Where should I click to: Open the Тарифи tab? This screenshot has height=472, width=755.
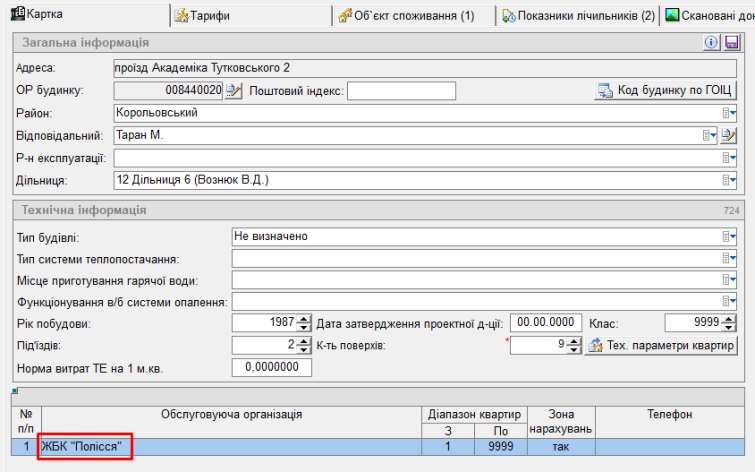(202, 15)
